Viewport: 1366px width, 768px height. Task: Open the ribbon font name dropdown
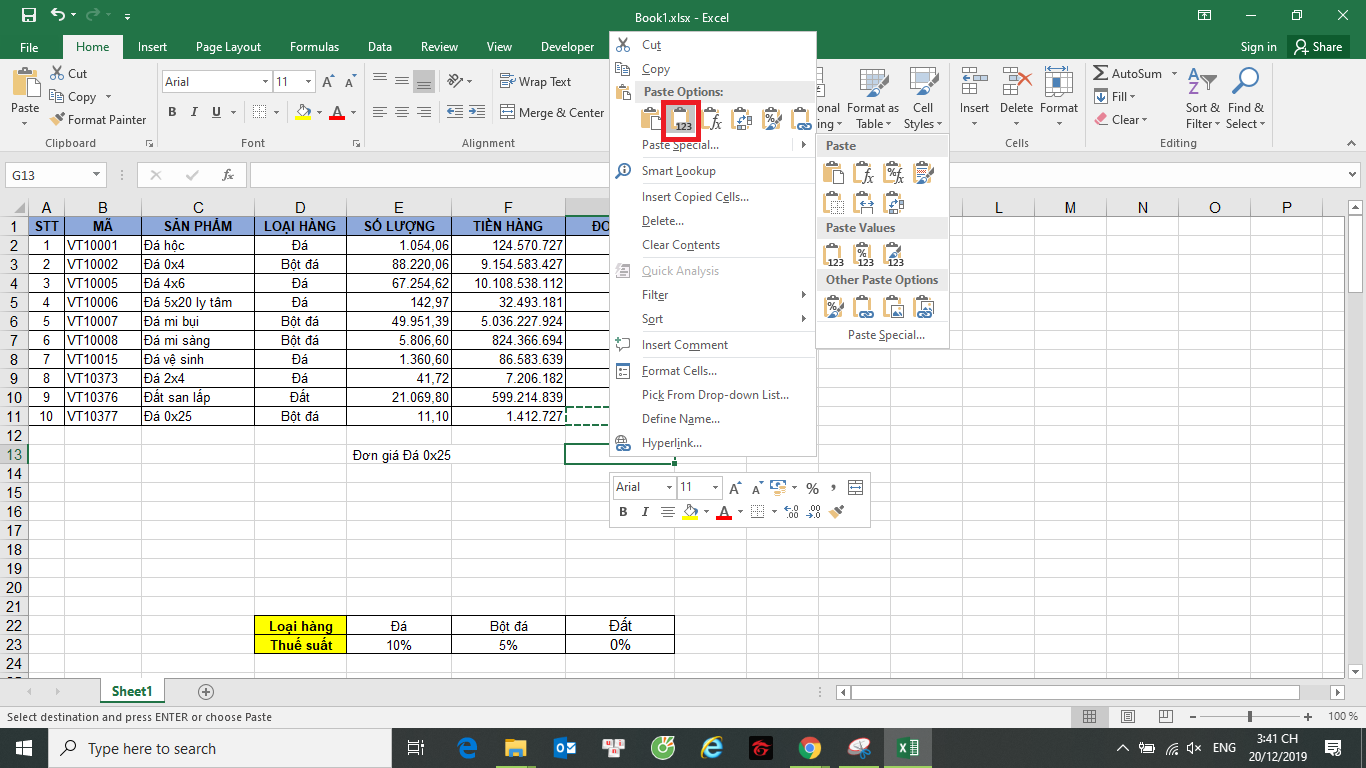pos(265,82)
